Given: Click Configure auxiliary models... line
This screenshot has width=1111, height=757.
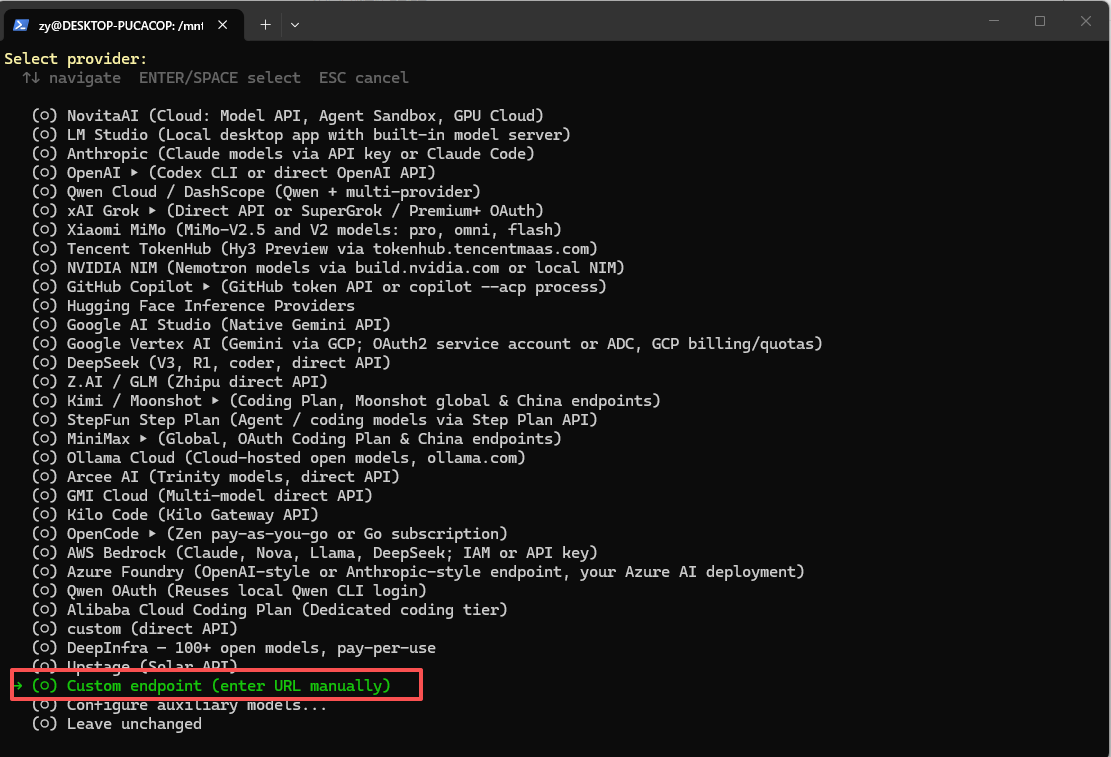Looking at the screenshot, I should [x=179, y=705].
